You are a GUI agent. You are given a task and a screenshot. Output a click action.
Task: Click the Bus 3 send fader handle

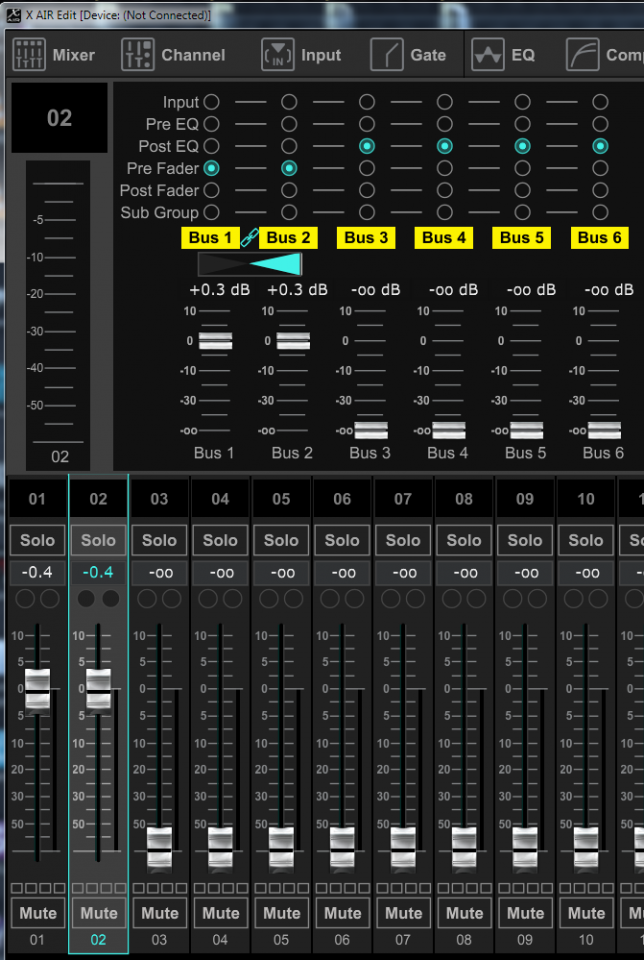(371, 430)
